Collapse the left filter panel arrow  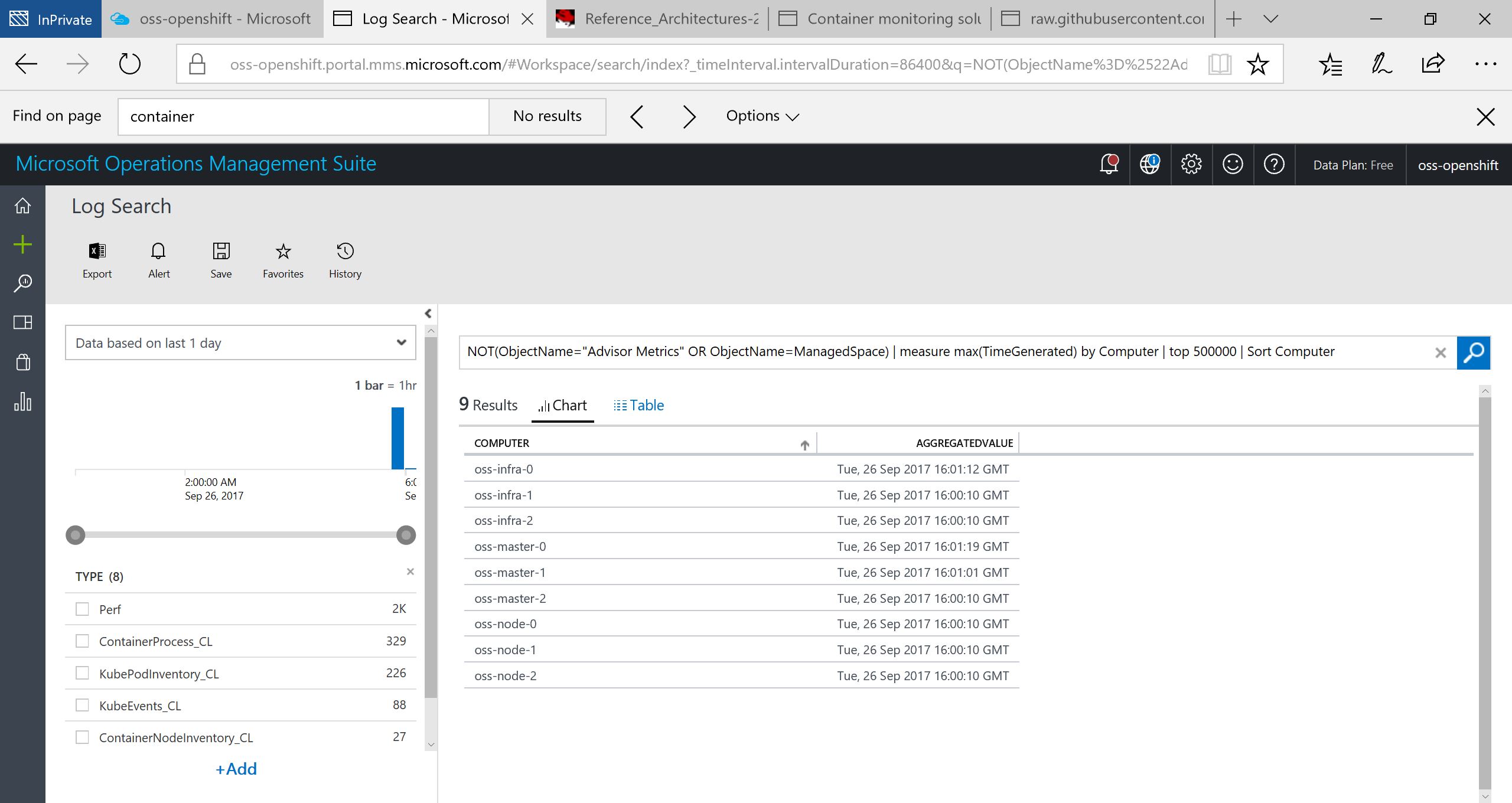pos(428,314)
